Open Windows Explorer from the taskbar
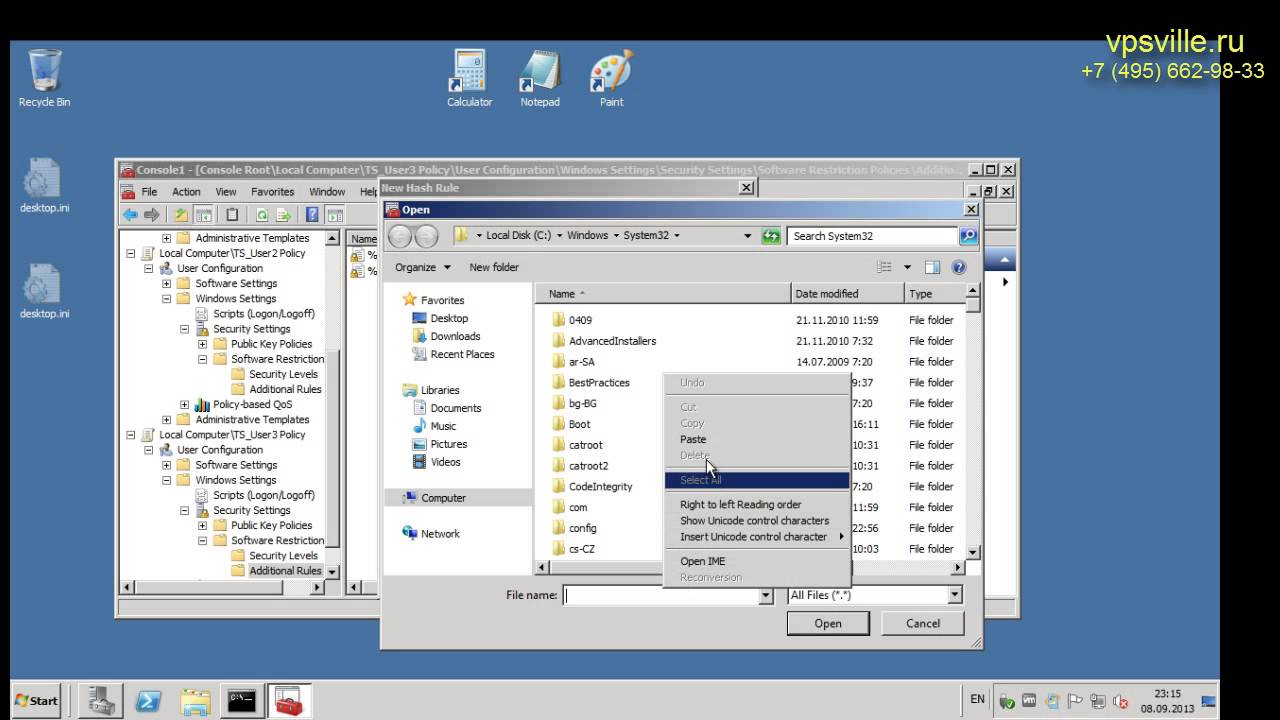 point(196,700)
